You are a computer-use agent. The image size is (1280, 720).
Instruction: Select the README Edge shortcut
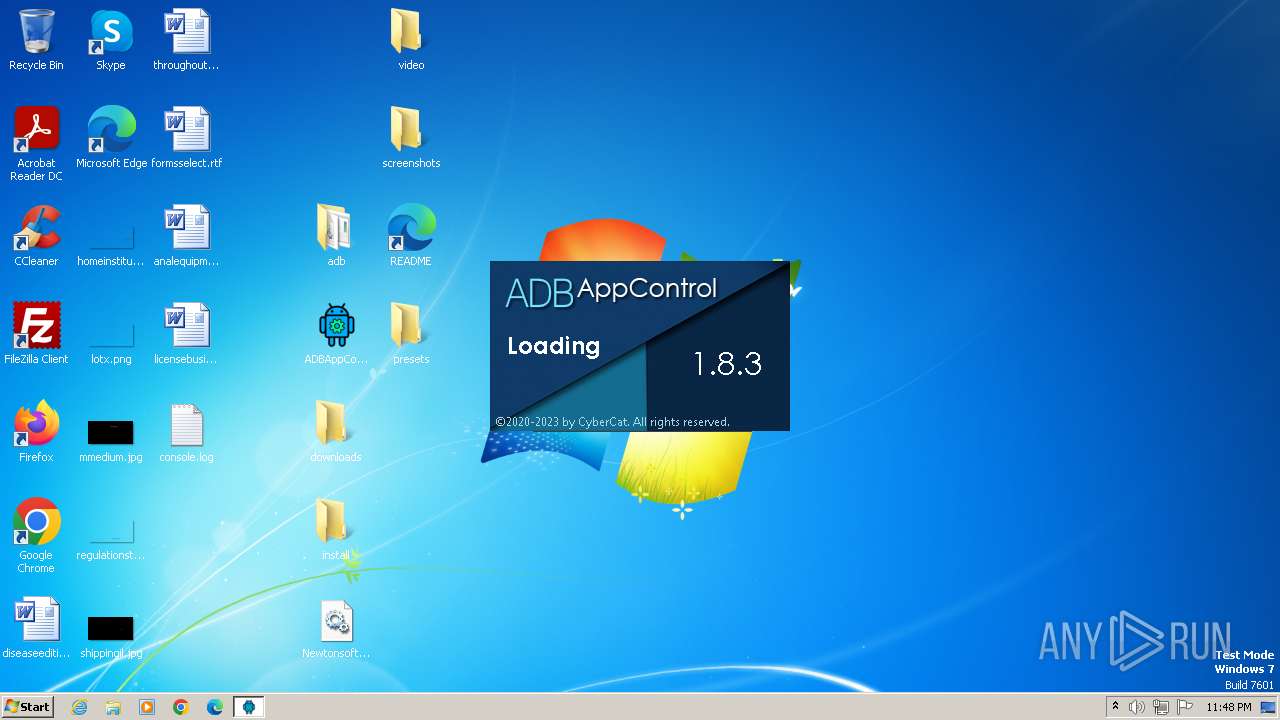point(411,236)
